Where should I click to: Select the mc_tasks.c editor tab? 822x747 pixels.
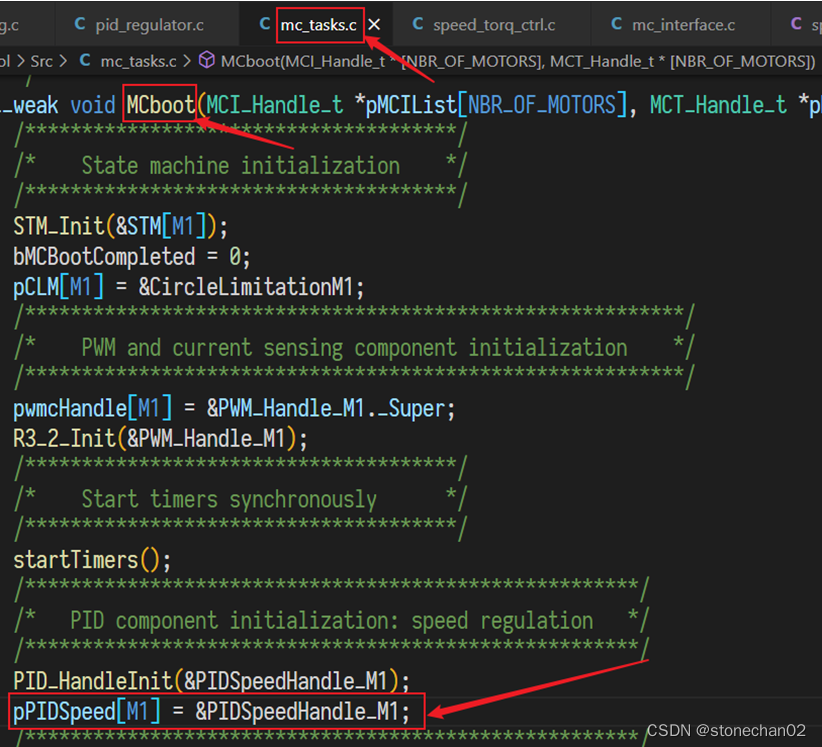(318, 25)
